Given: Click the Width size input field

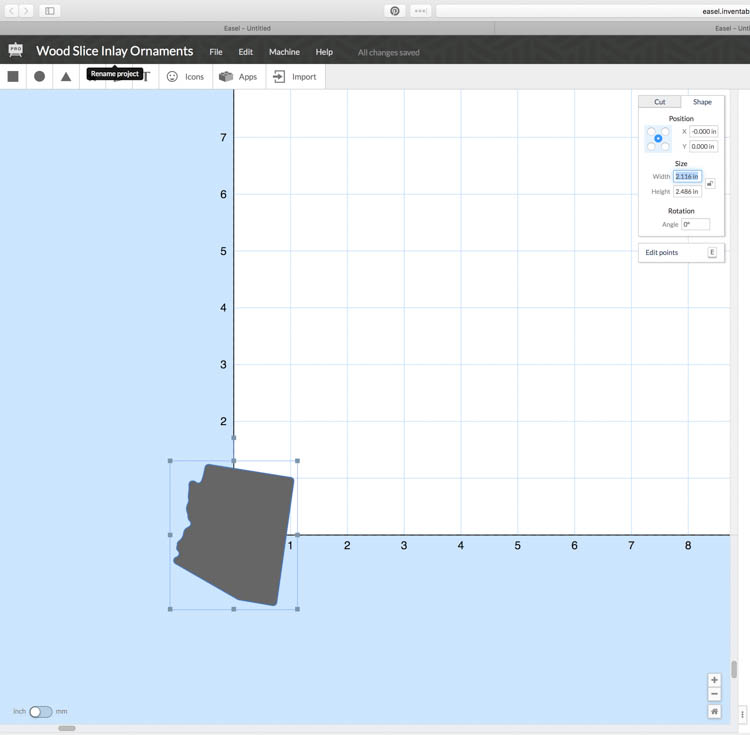Looking at the screenshot, I should (x=687, y=176).
